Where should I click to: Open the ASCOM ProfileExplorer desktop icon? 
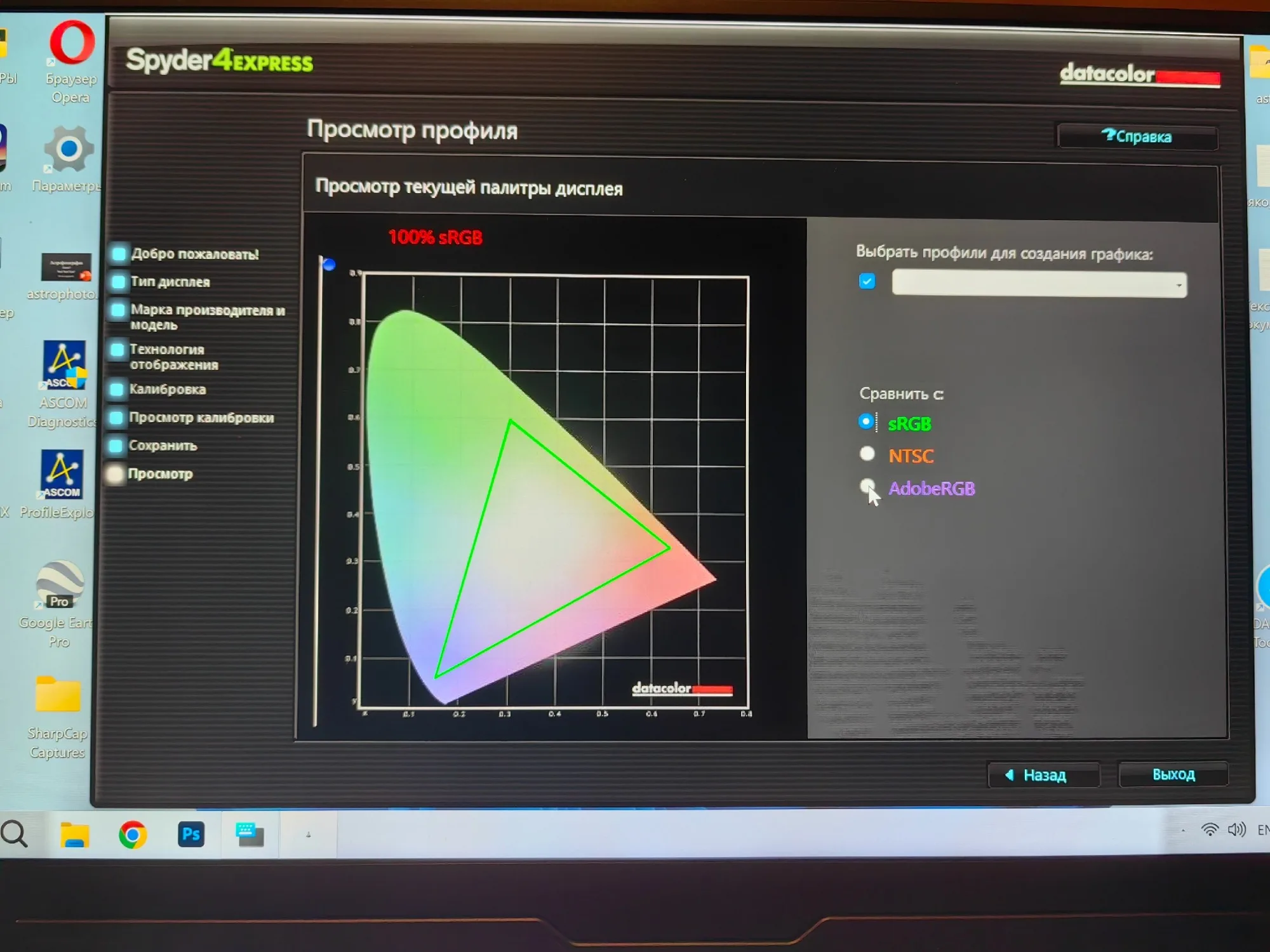62,475
